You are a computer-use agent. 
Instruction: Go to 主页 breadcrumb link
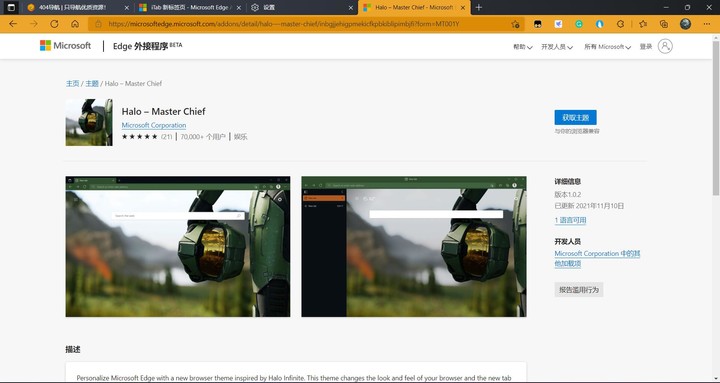coord(72,83)
